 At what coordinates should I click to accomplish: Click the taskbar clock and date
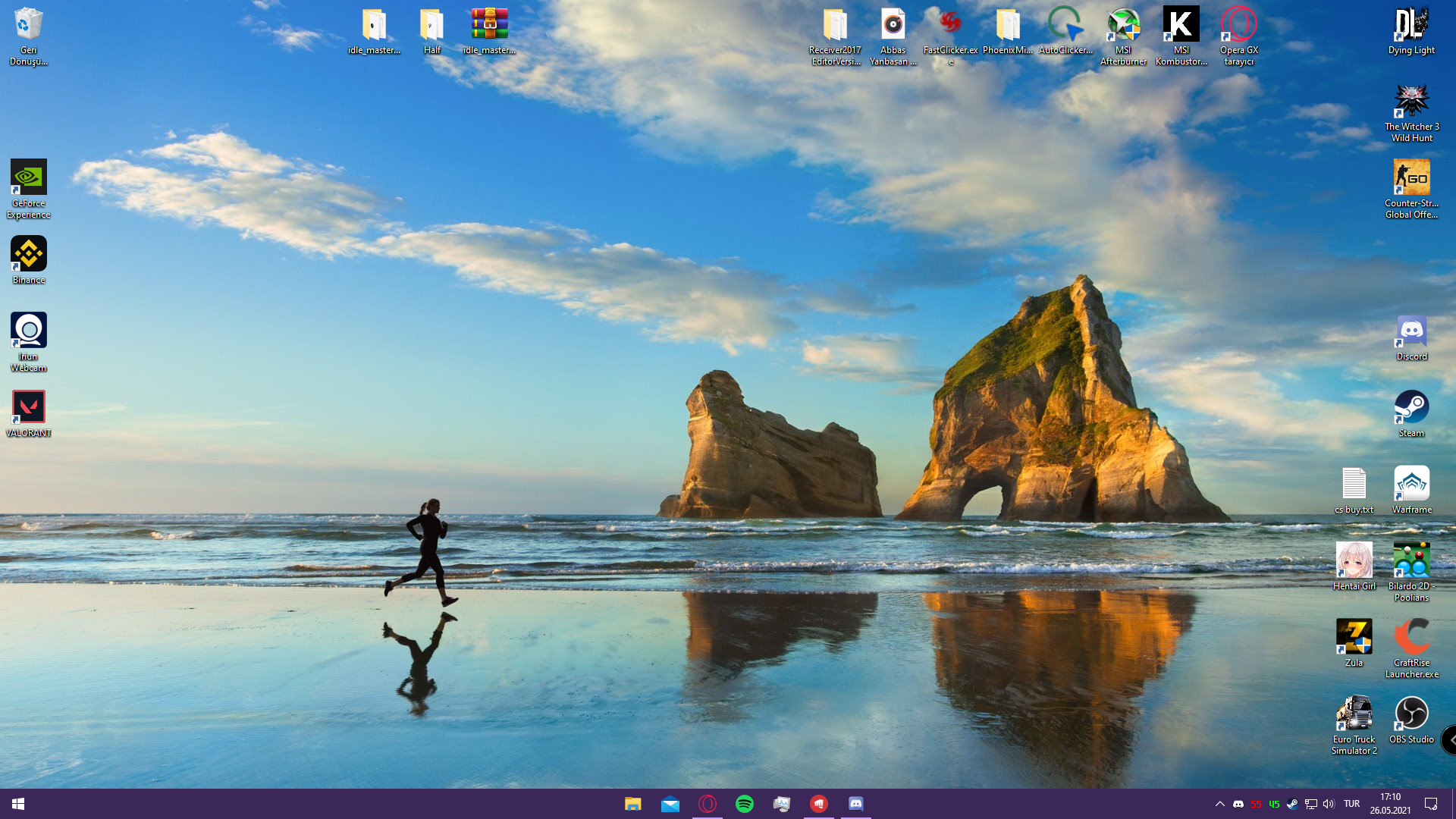[x=1390, y=804]
